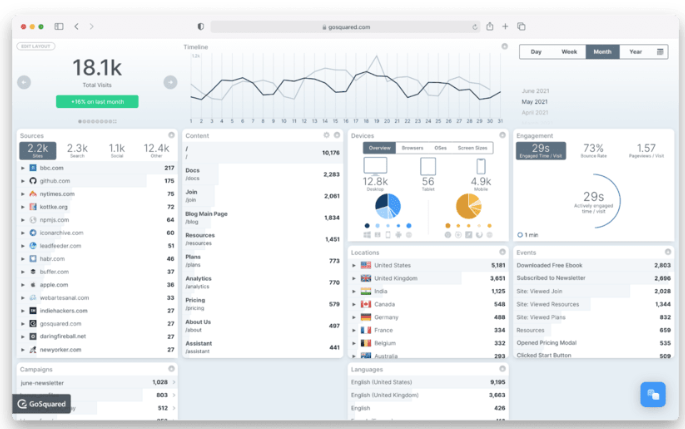
Task: Select the Month time range tab
Action: tap(602, 52)
